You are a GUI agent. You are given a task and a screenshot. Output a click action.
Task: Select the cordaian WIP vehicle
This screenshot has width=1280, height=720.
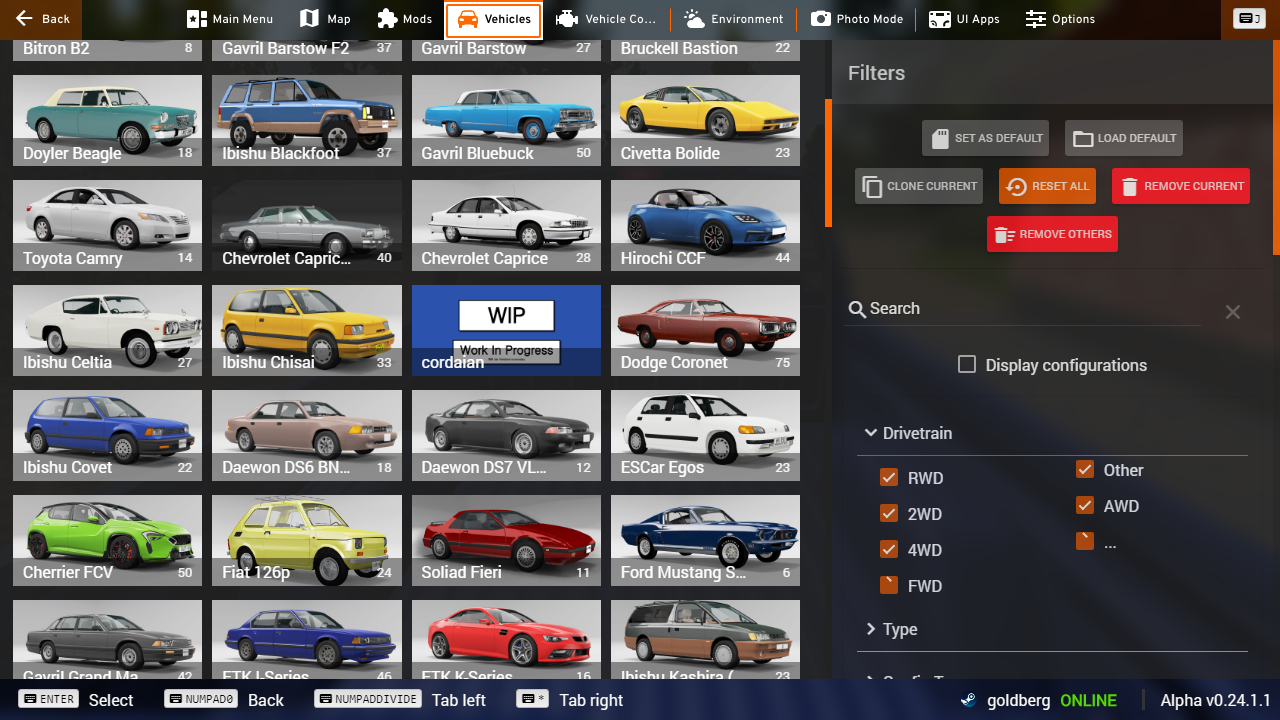pyautogui.click(x=506, y=330)
